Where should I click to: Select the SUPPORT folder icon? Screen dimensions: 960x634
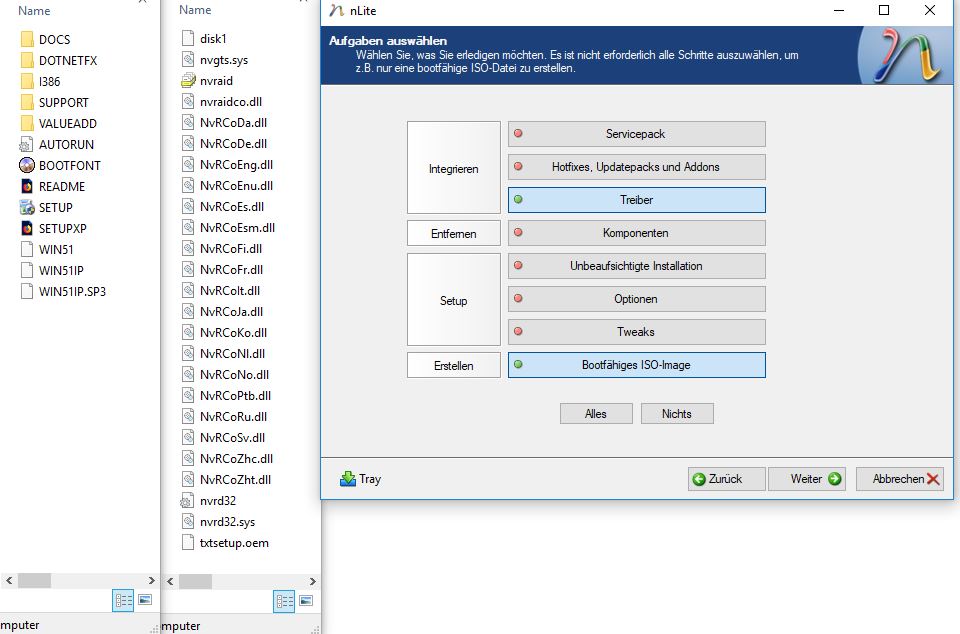(x=27, y=102)
